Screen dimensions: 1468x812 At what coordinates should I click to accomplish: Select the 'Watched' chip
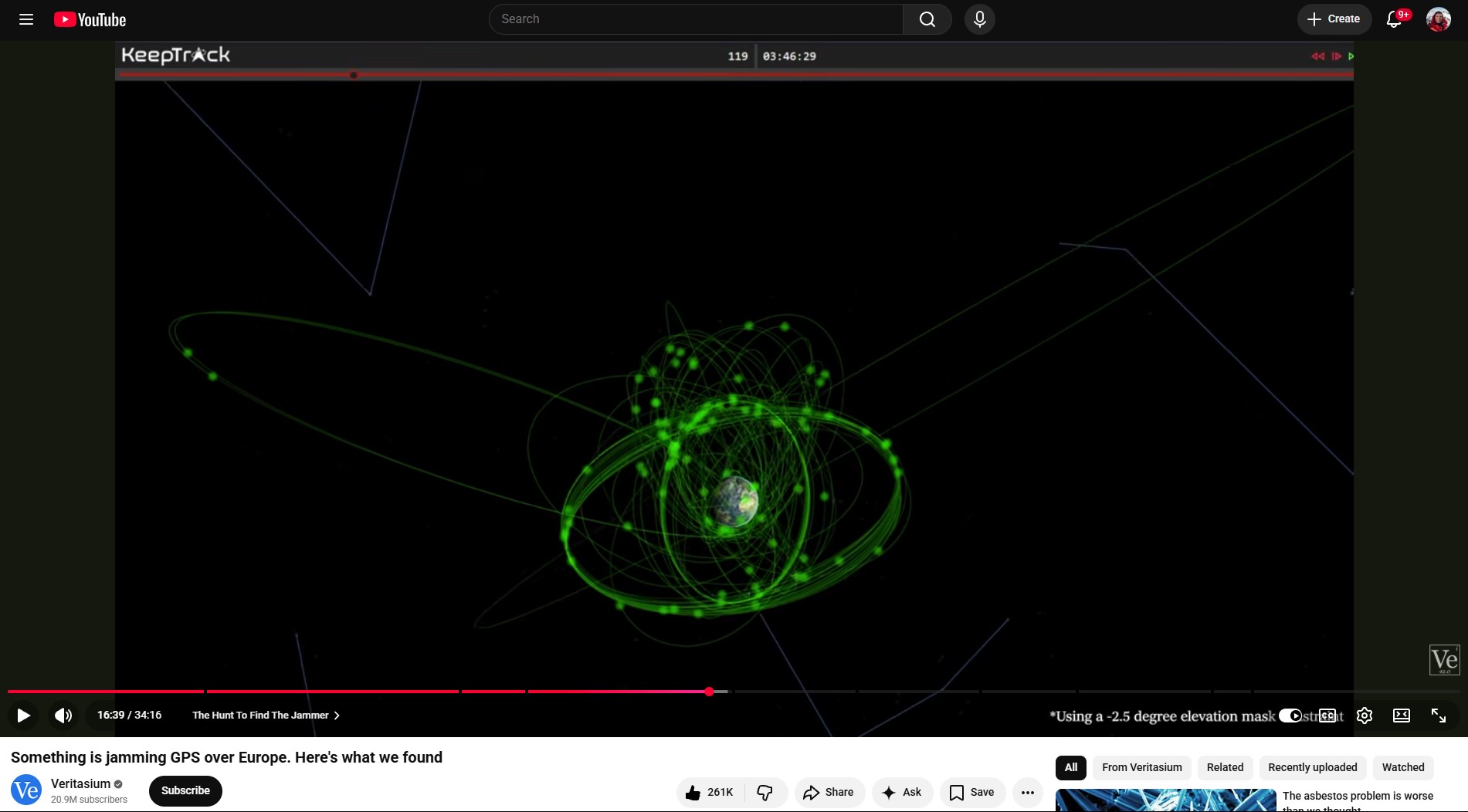pos(1403,767)
